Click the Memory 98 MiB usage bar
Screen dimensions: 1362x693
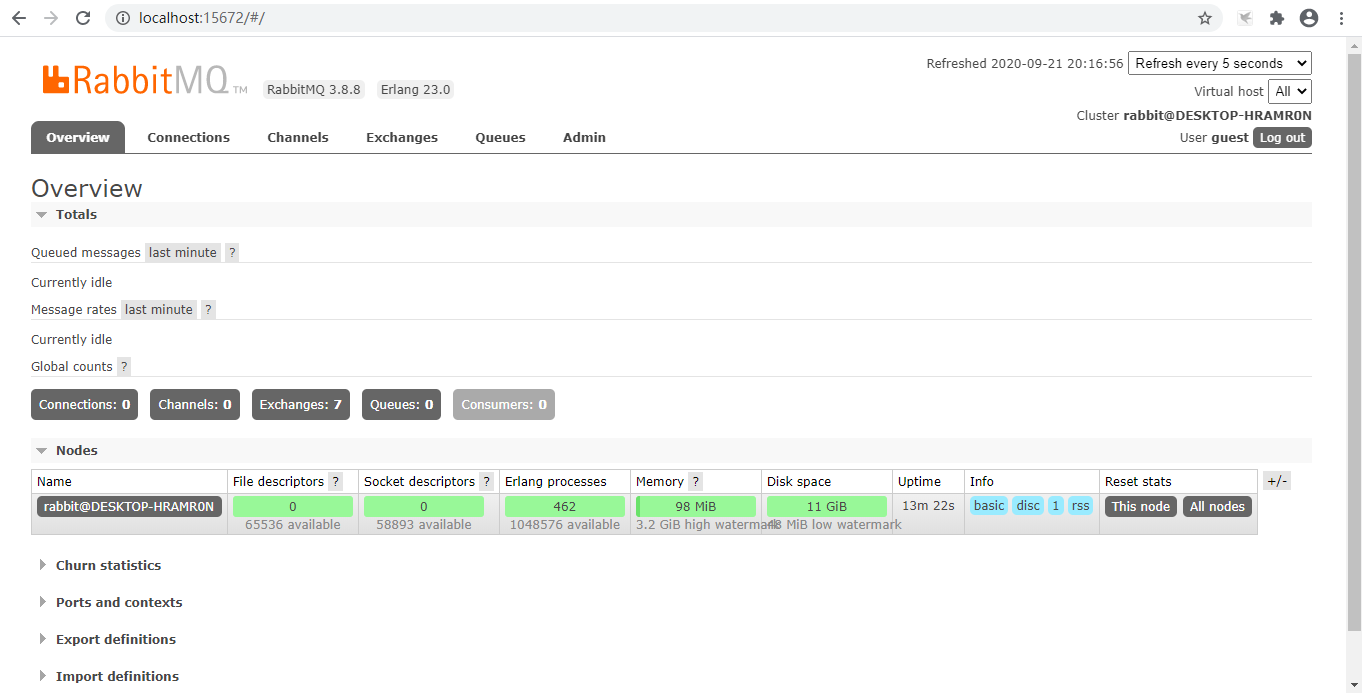[696, 507]
